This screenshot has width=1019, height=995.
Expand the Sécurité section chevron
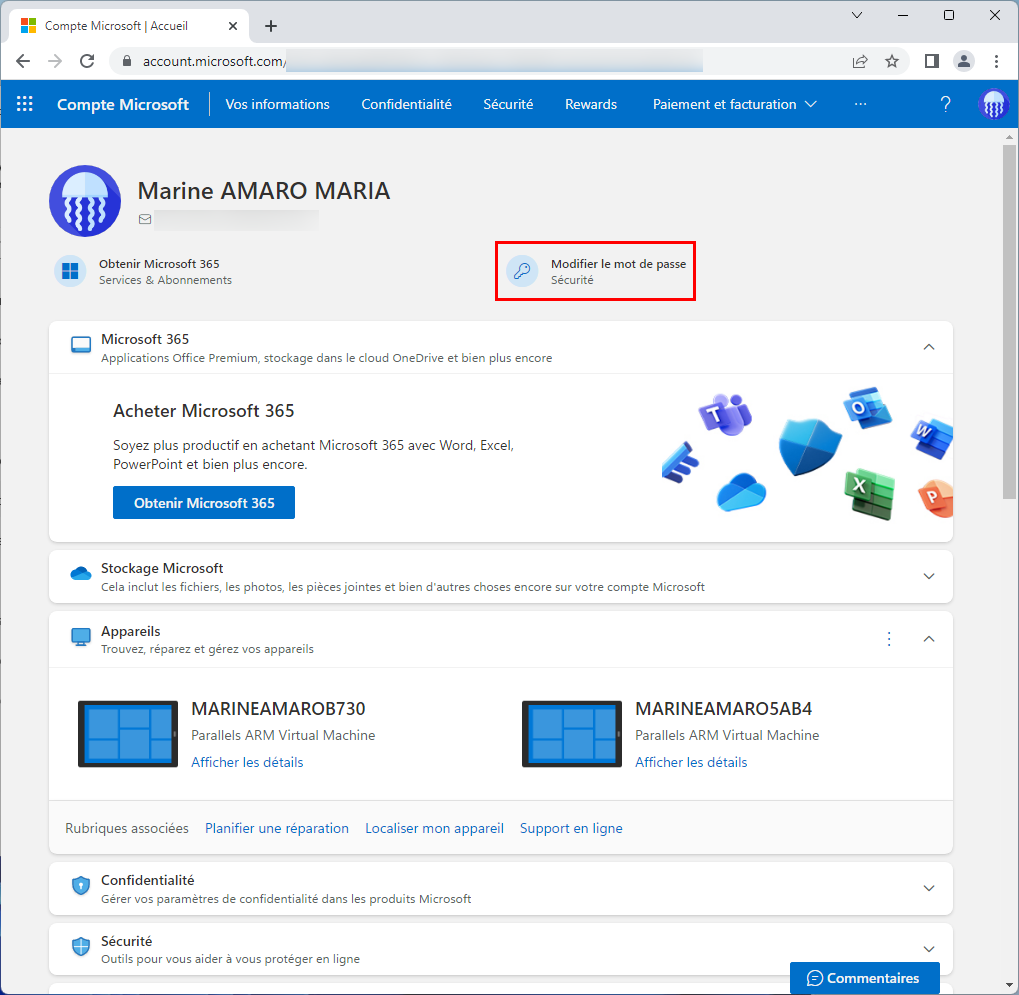[929, 949]
